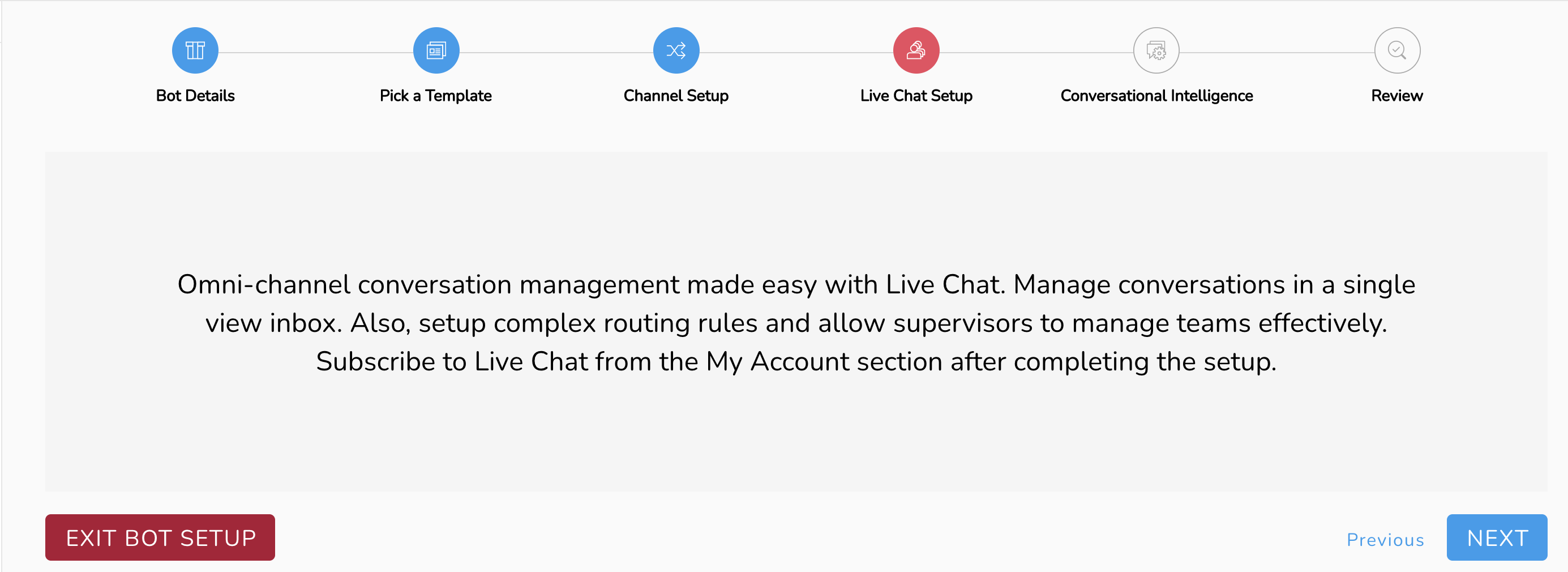Go back using the Previous link
1568x572 pixels.
1385,540
